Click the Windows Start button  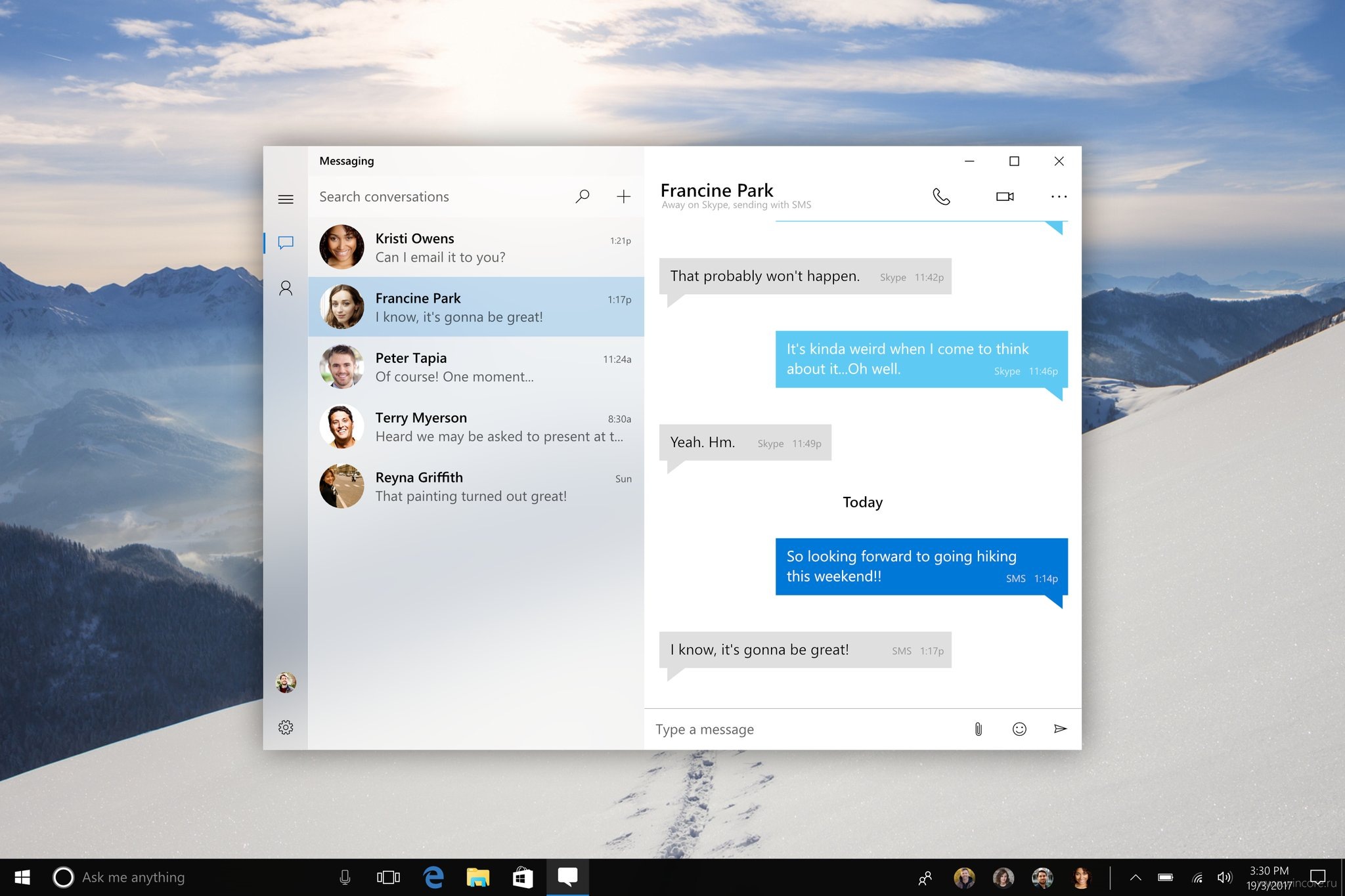click(x=22, y=878)
